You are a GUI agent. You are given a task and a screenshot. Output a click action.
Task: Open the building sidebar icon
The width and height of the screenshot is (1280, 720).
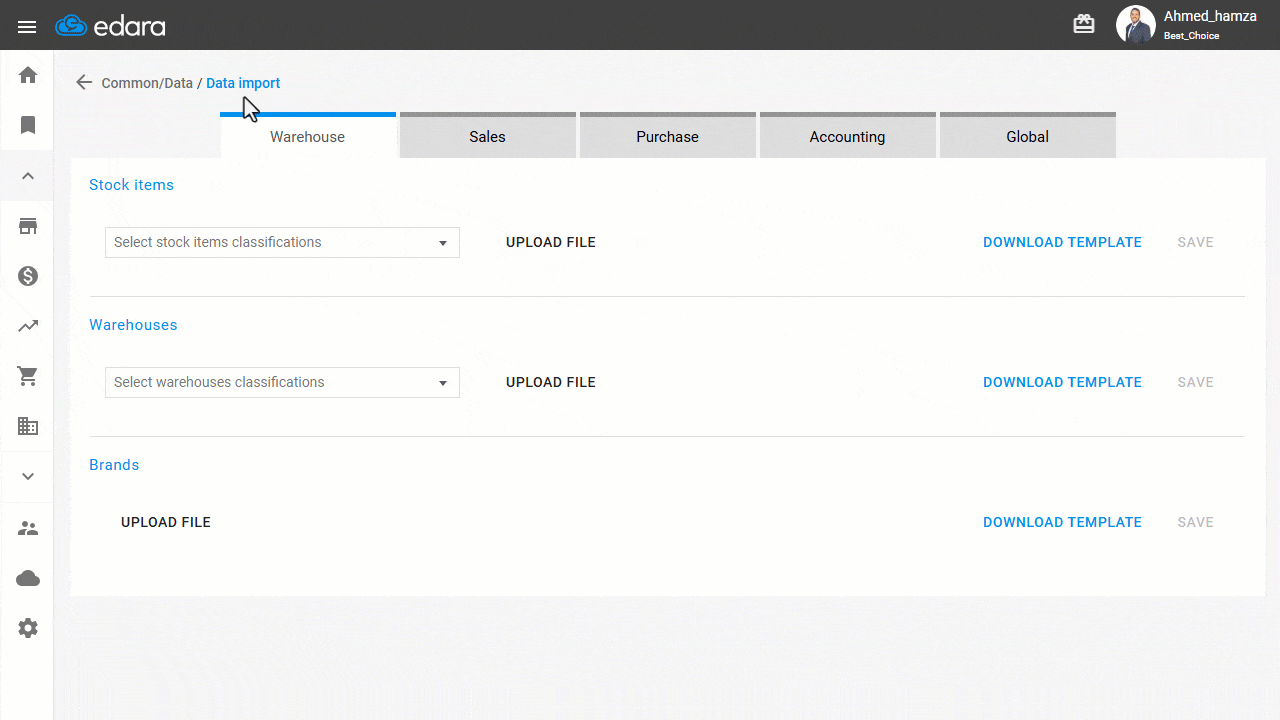click(28, 426)
